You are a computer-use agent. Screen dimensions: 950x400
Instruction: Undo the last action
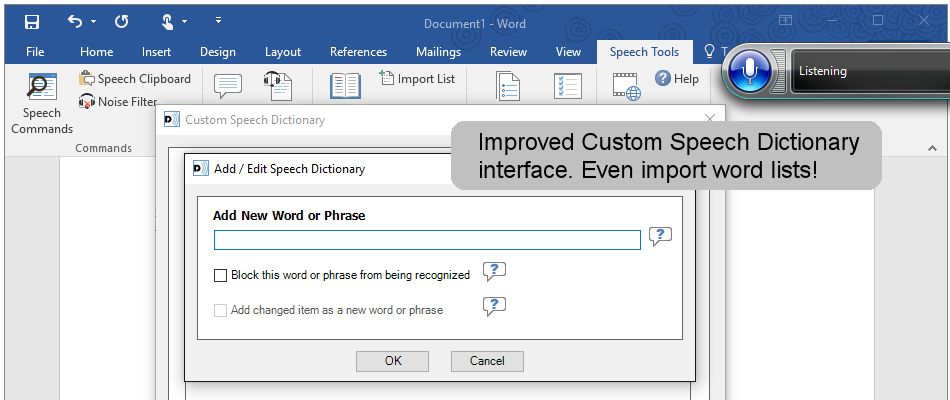[75, 22]
